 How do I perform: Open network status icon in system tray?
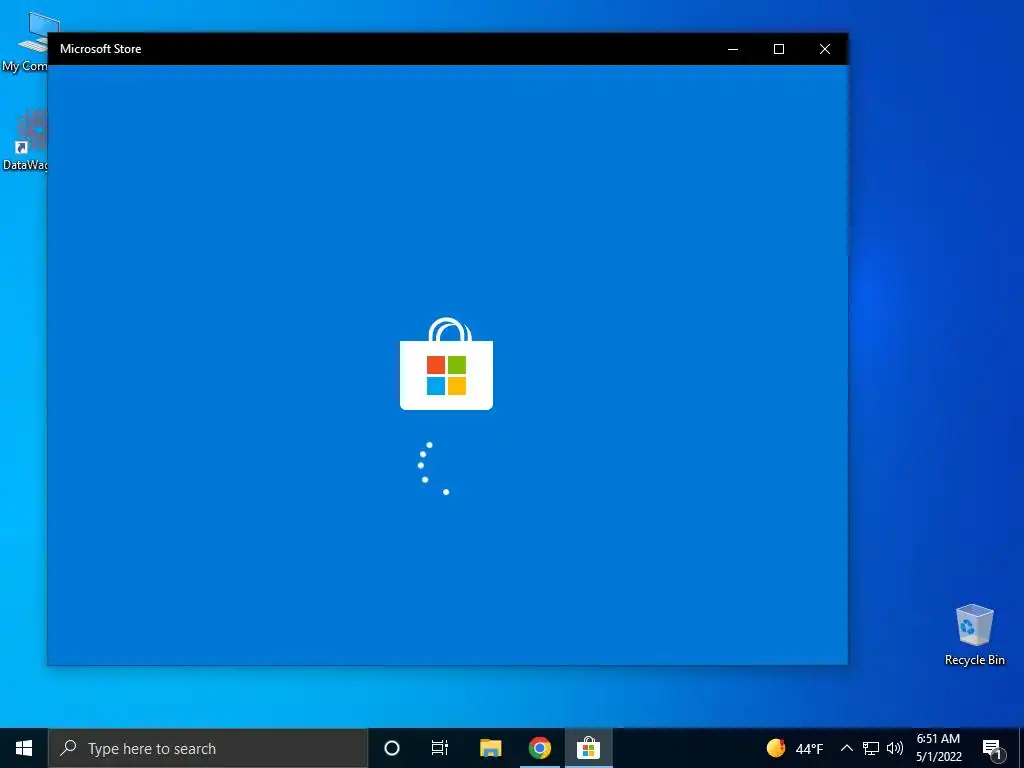pyautogui.click(x=871, y=748)
